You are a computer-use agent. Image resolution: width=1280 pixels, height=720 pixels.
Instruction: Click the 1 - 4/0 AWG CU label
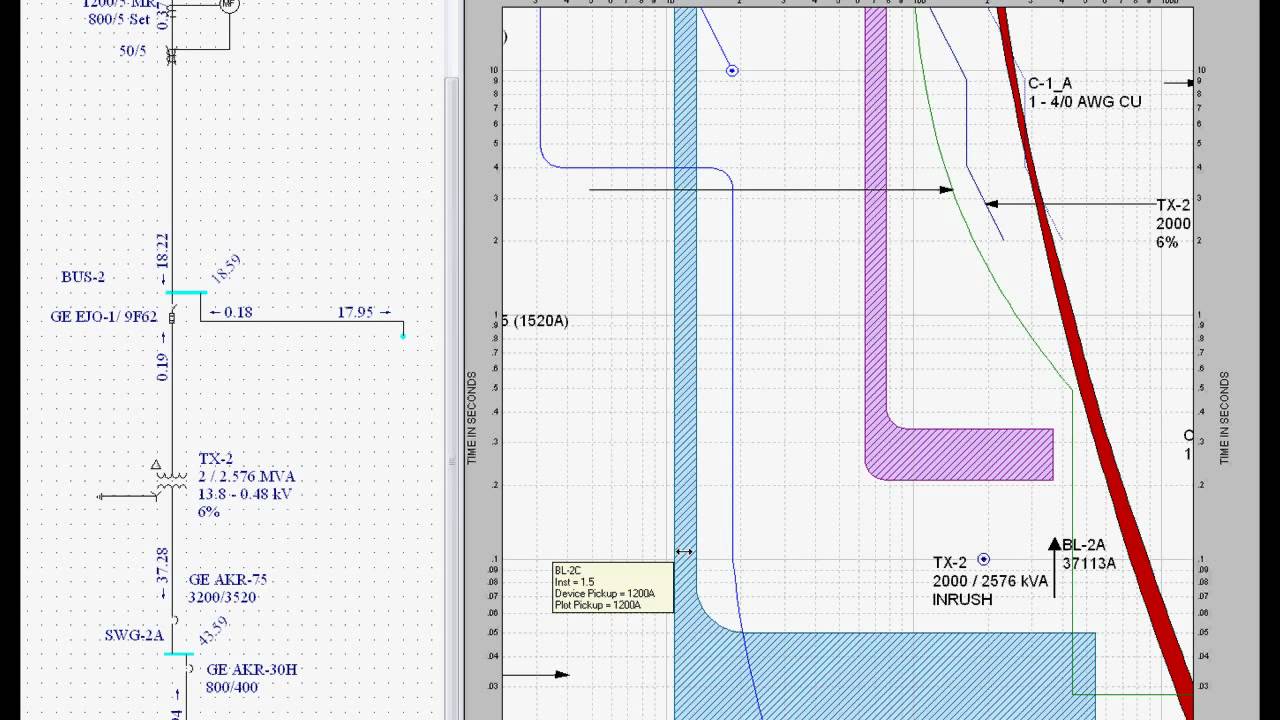coord(1085,102)
